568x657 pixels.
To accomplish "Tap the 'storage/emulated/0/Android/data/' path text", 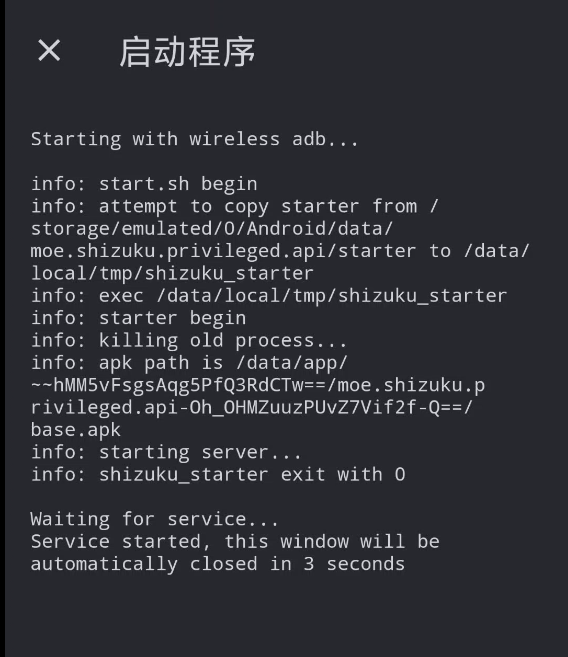I will tap(212, 229).
